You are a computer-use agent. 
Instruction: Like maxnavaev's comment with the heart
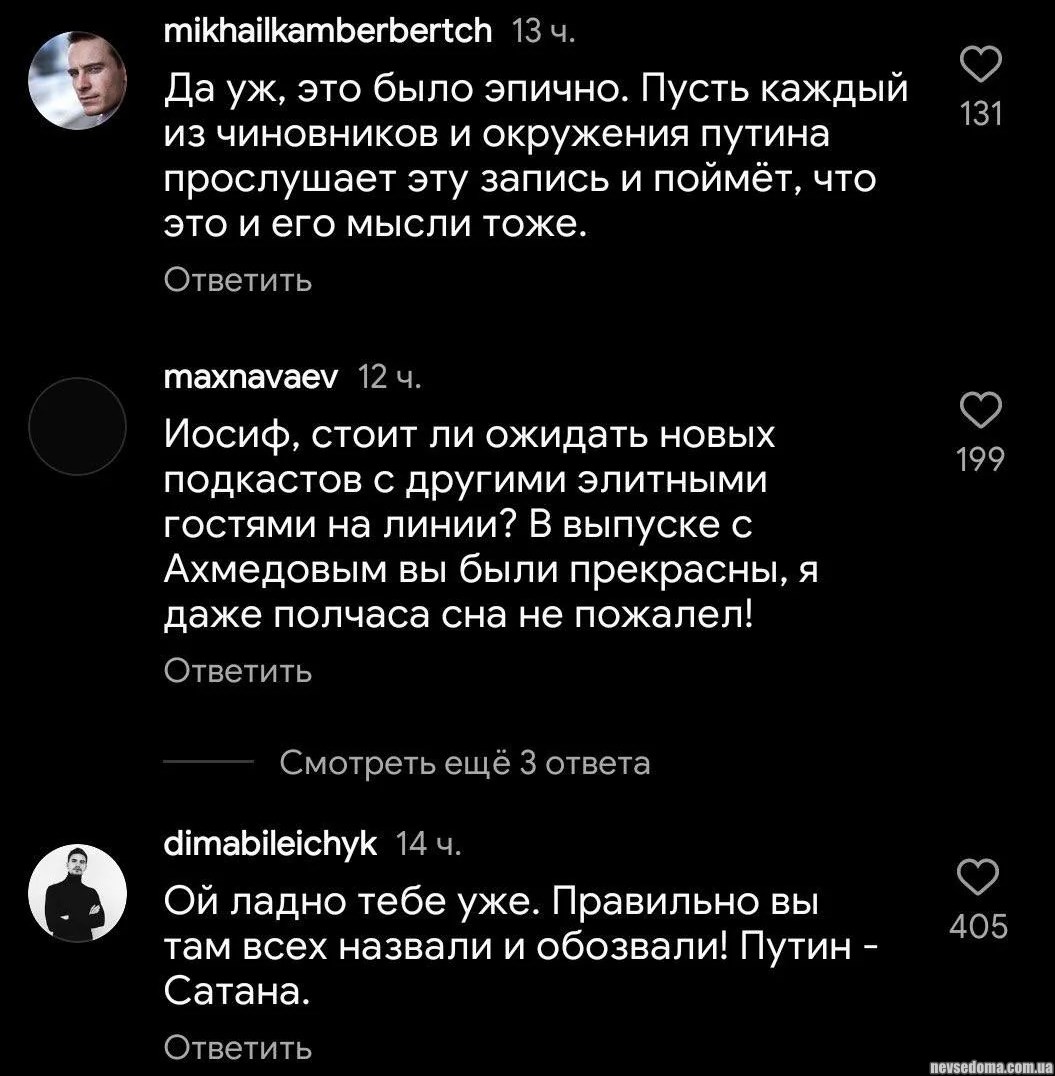point(980,410)
